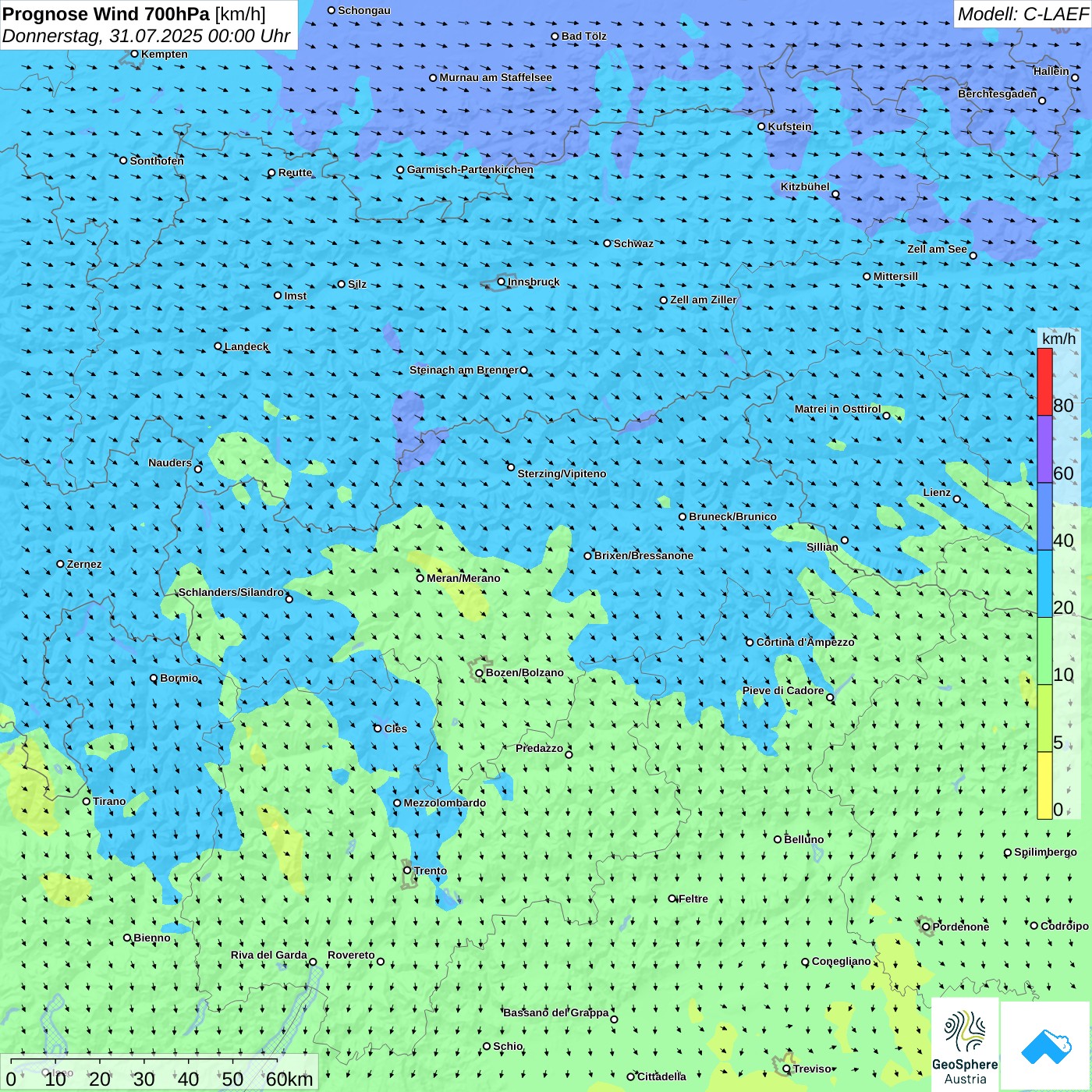Click the 'Reutte' label
This screenshot has height=1092, width=1092.
click(295, 172)
